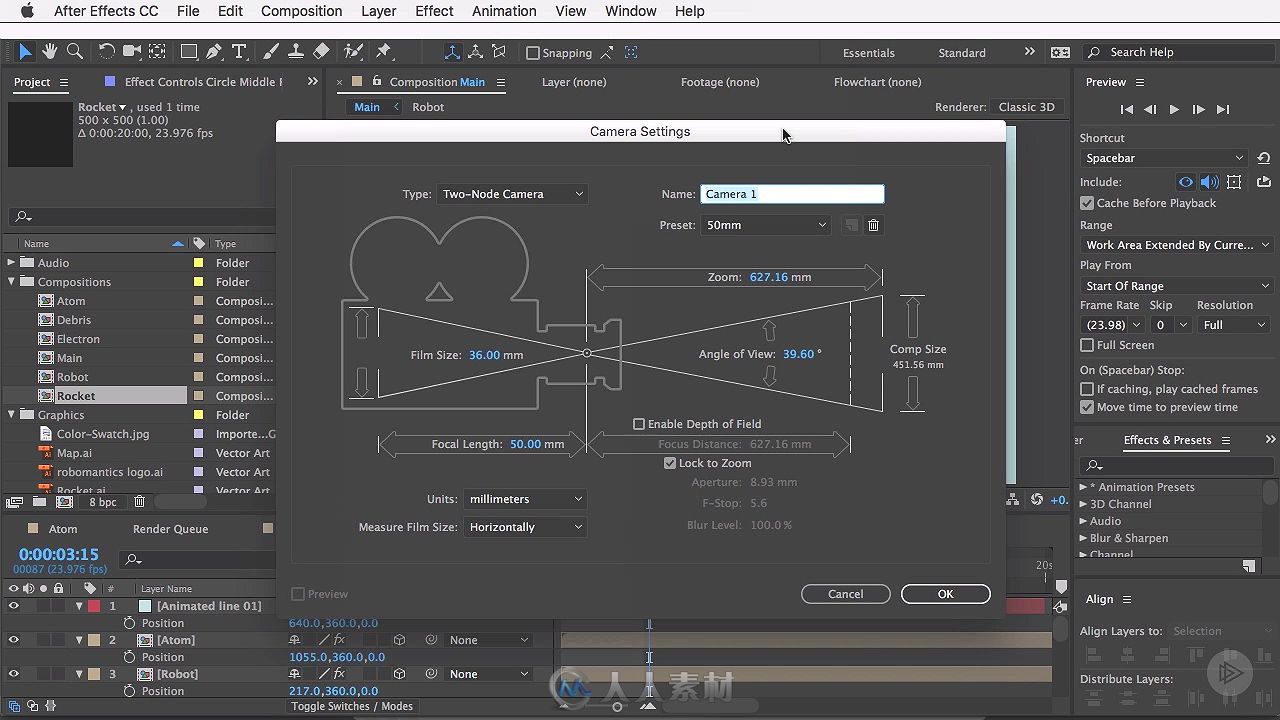Delete selected project item trash icon
Viewport: 1280px width, 720px height.
pos(140,502)
